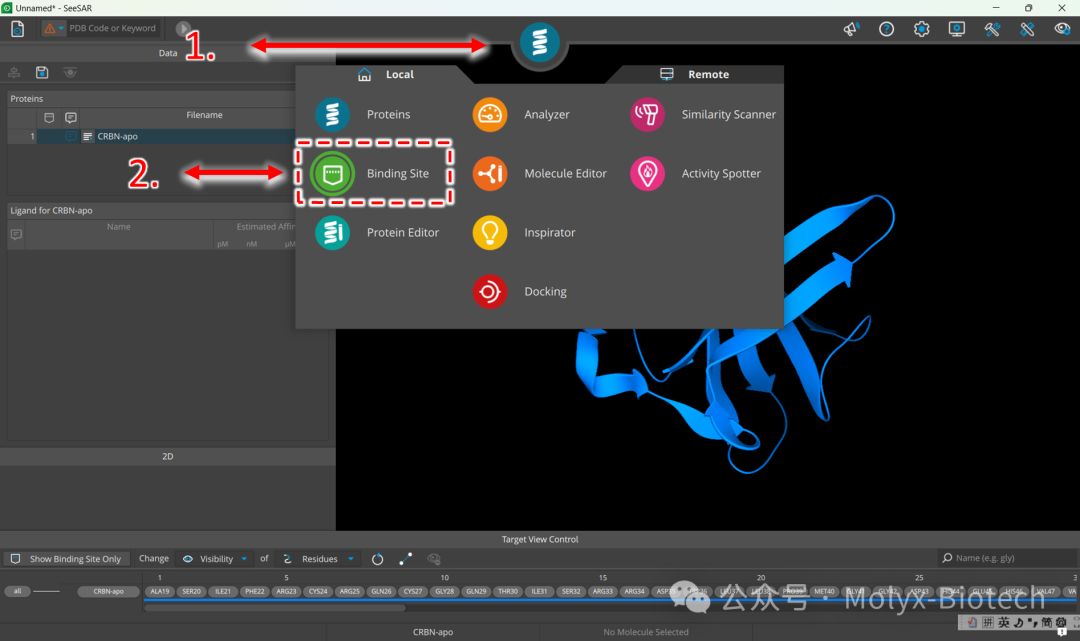
Task: Open the Analyzer mode
Action: [521, 114]
